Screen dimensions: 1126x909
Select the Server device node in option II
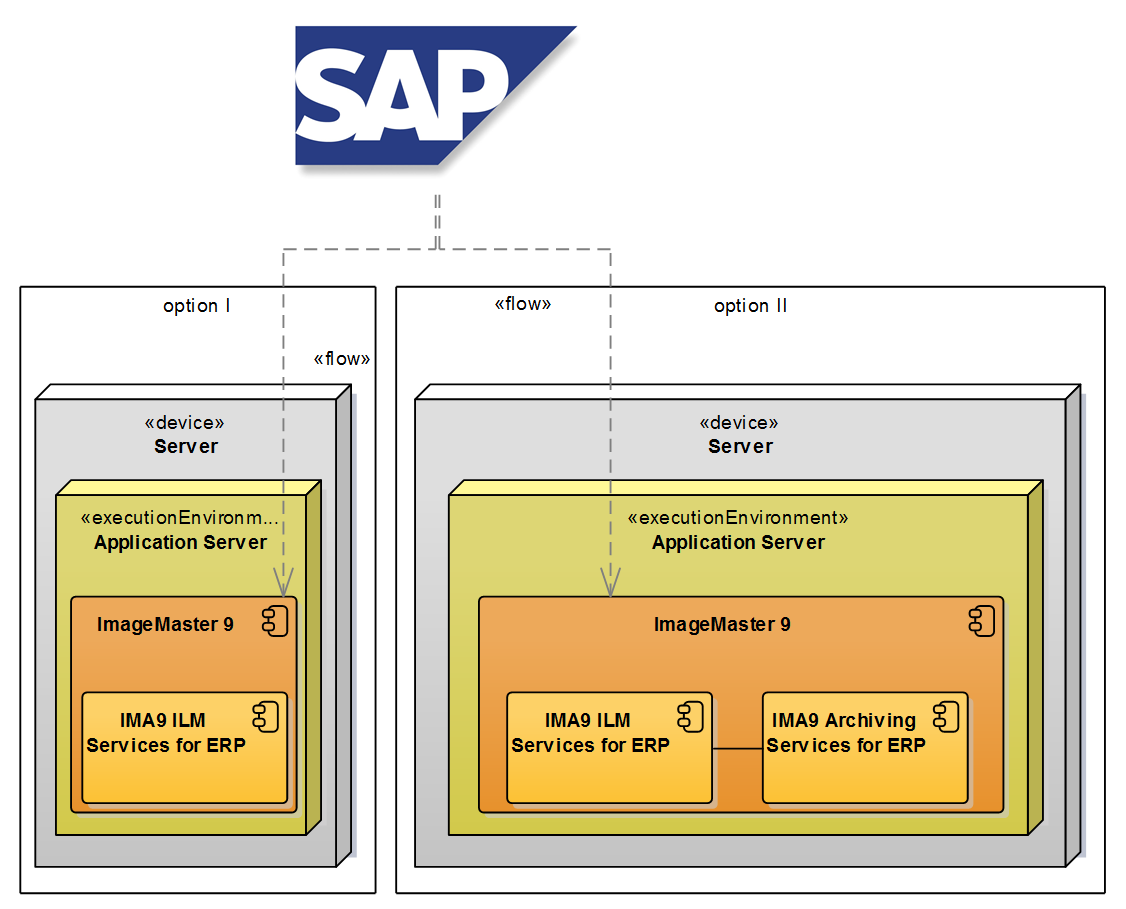click(x=740, y=435)
